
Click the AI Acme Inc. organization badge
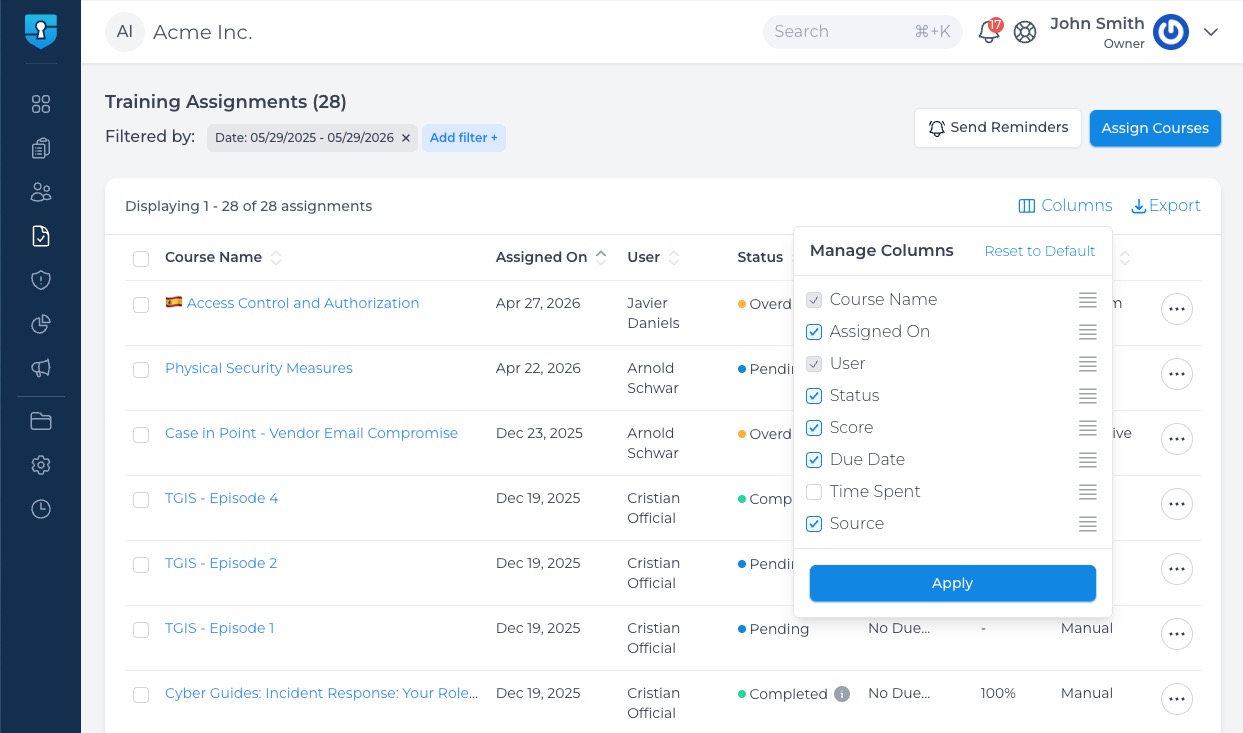pos(125,32)
